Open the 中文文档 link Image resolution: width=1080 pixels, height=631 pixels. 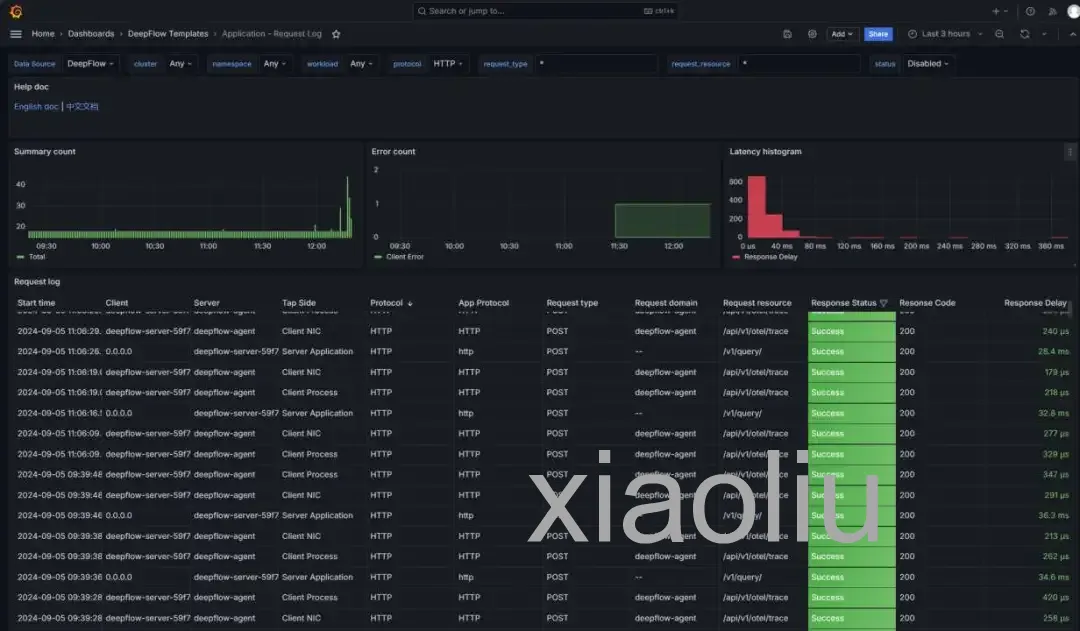(82, 107)
